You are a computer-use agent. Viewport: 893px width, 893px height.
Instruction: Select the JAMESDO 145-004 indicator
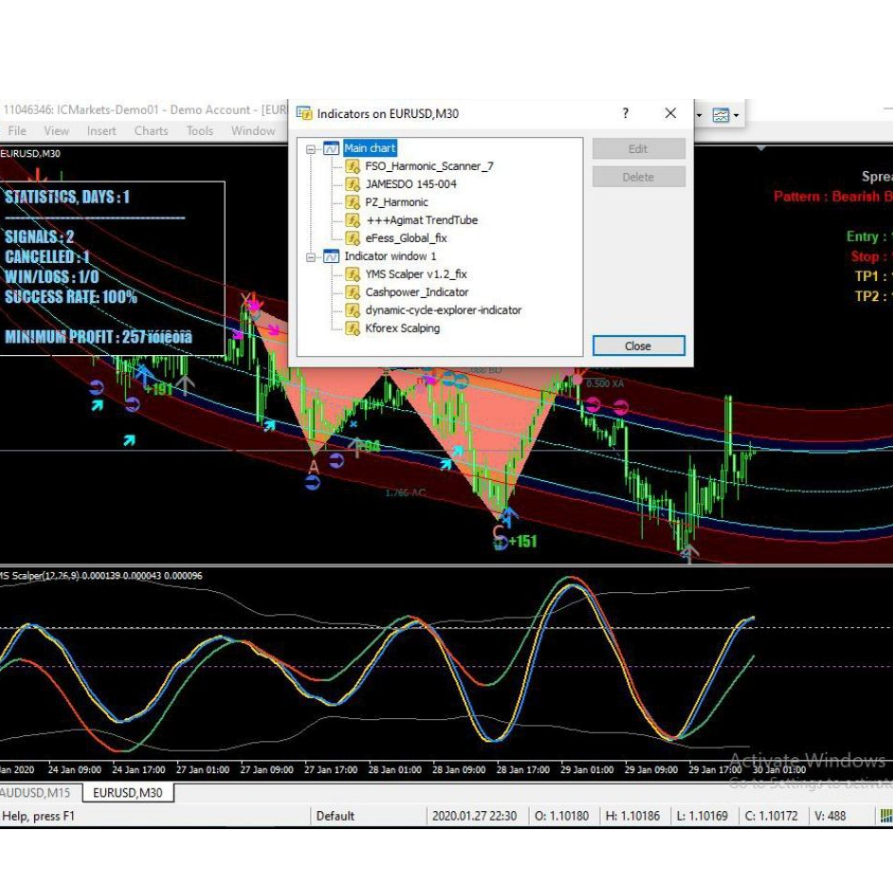point(410,184)
